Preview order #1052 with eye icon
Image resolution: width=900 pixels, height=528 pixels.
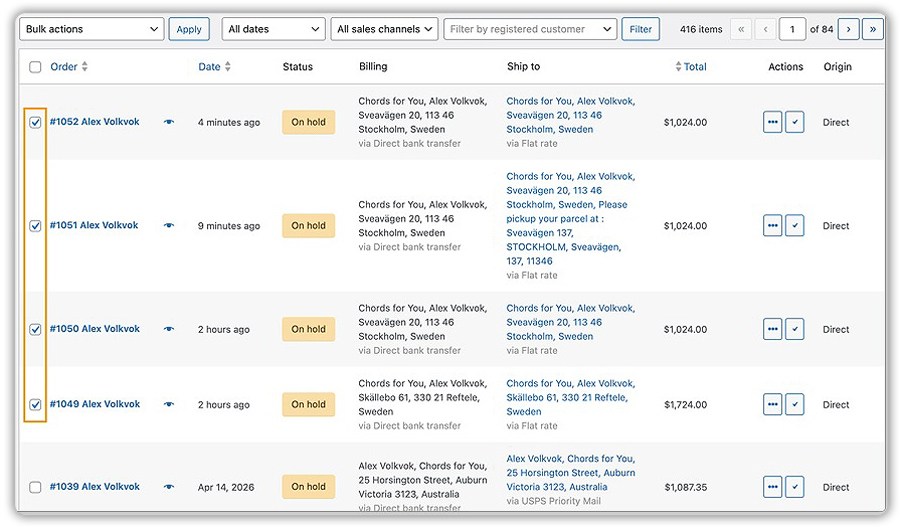pos(169,122)
